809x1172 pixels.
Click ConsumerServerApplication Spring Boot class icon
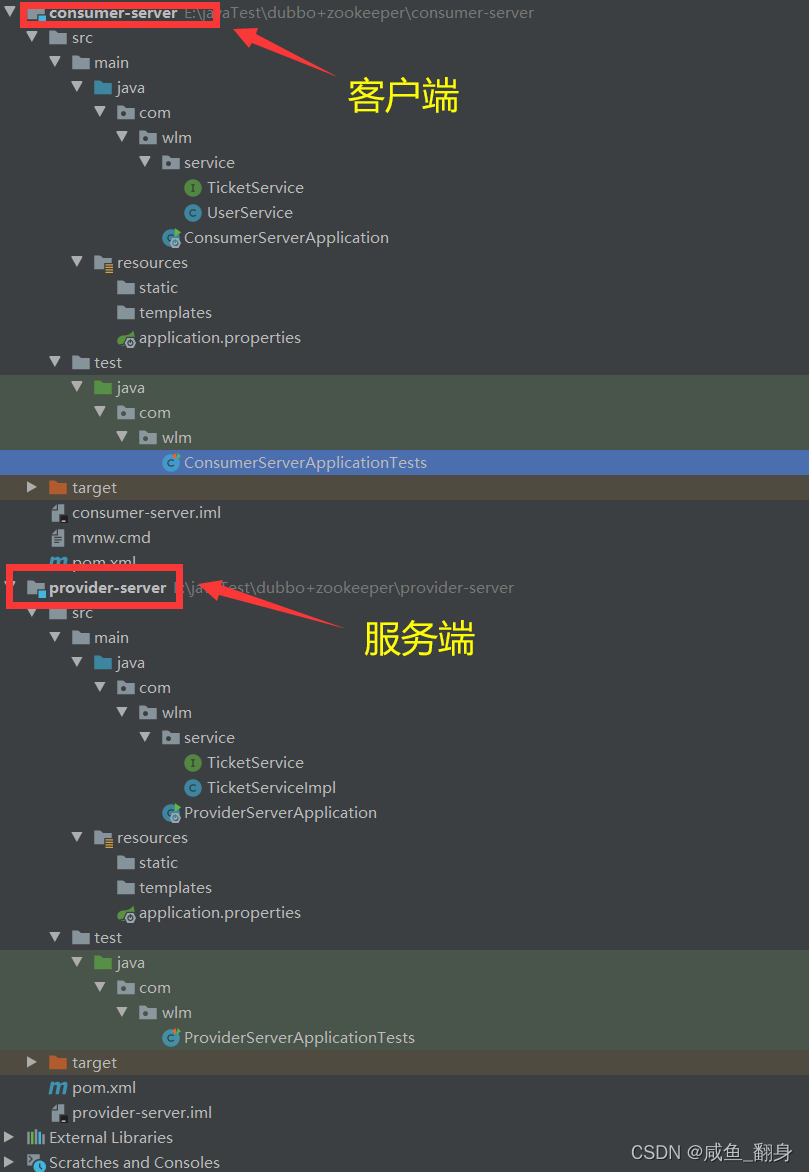coord(171,238)
